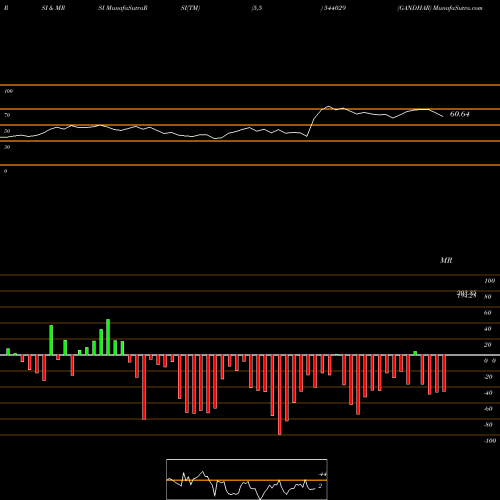This screenshot has width=500, height=500.
Task: Click the MR panel label
Action: [x=446, y=260]
